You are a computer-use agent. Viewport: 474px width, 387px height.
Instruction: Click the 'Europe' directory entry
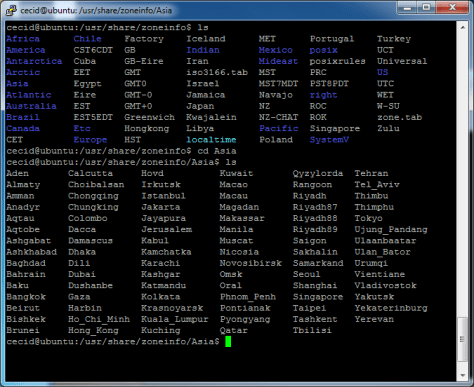pos(90,140)
